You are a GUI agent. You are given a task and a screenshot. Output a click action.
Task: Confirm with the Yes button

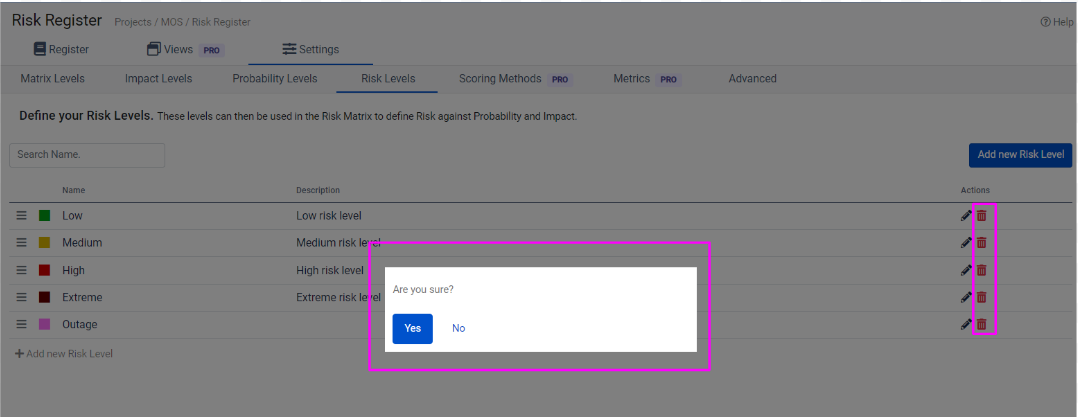pos(412,328)
